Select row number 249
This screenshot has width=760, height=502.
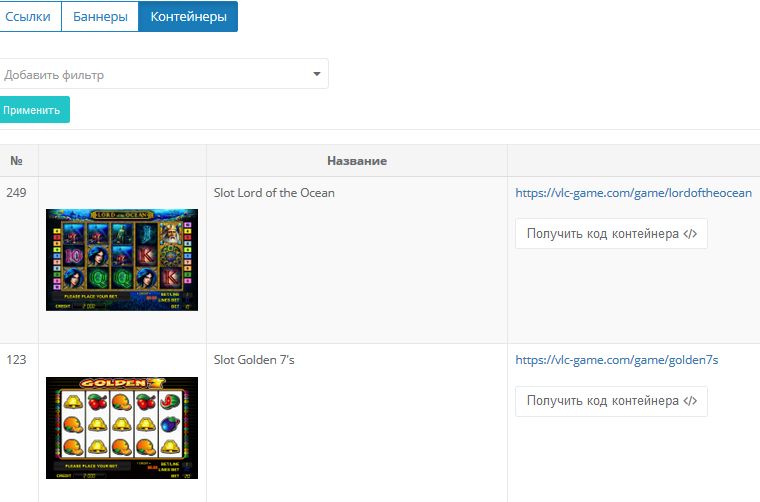(17, 193)
